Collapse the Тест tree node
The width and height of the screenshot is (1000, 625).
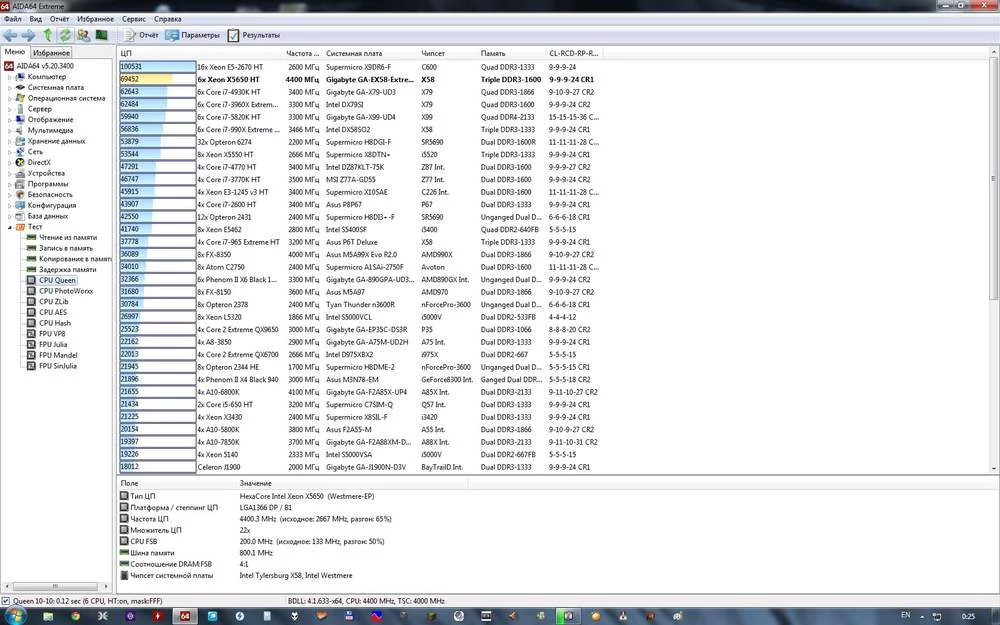tap(10, 227)
